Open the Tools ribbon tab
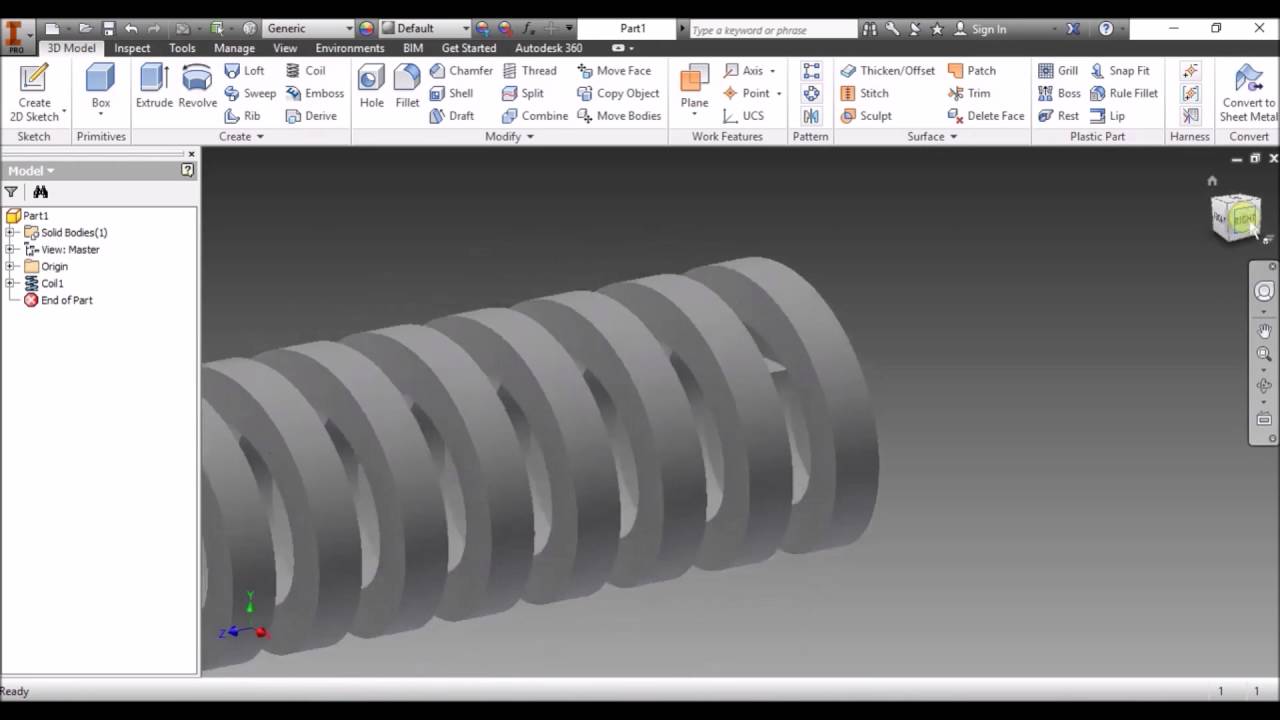The height and width of the screenshot is (720, 1280). [x=182, y=48]
